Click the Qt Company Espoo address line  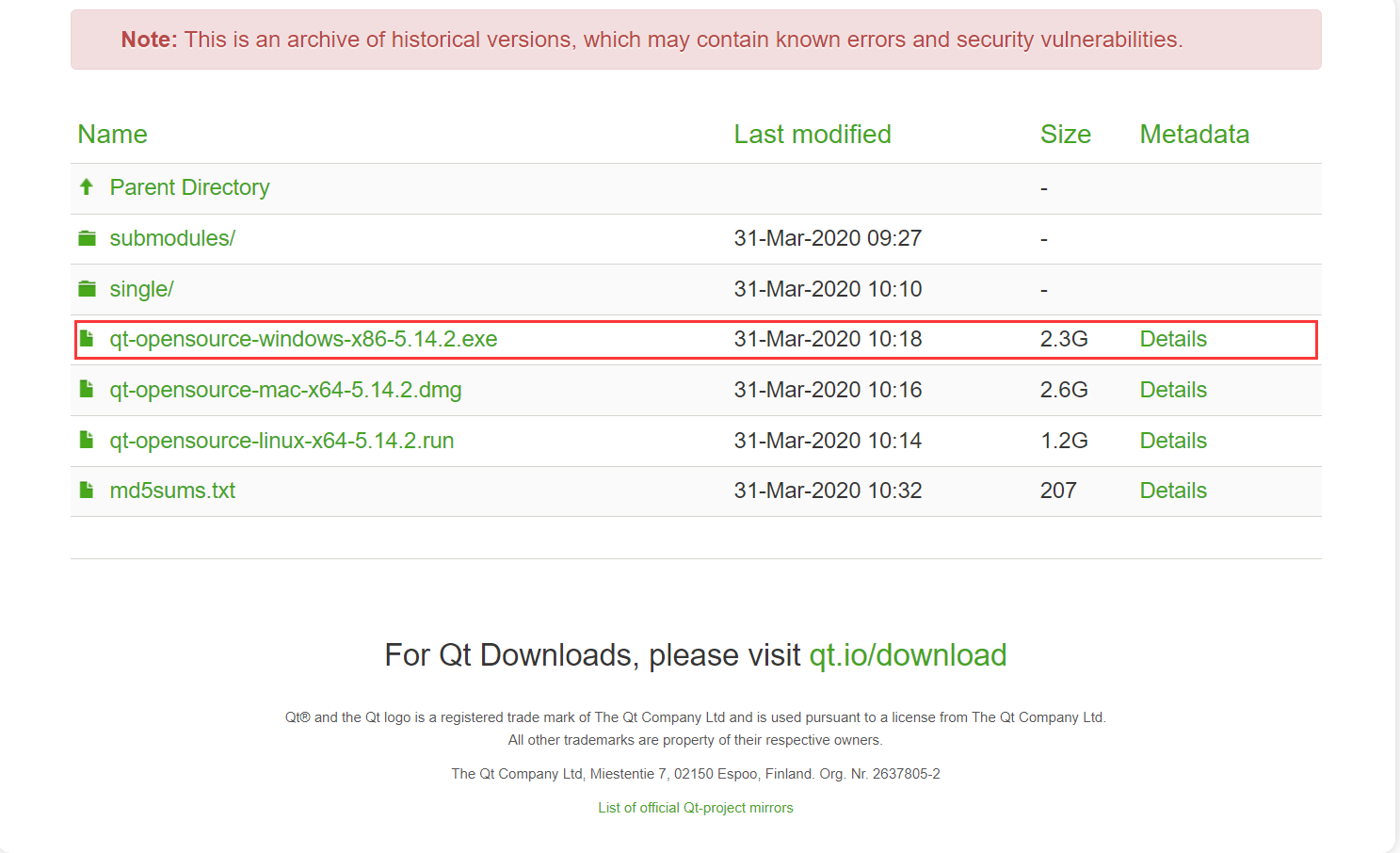(x=696, y=774)
